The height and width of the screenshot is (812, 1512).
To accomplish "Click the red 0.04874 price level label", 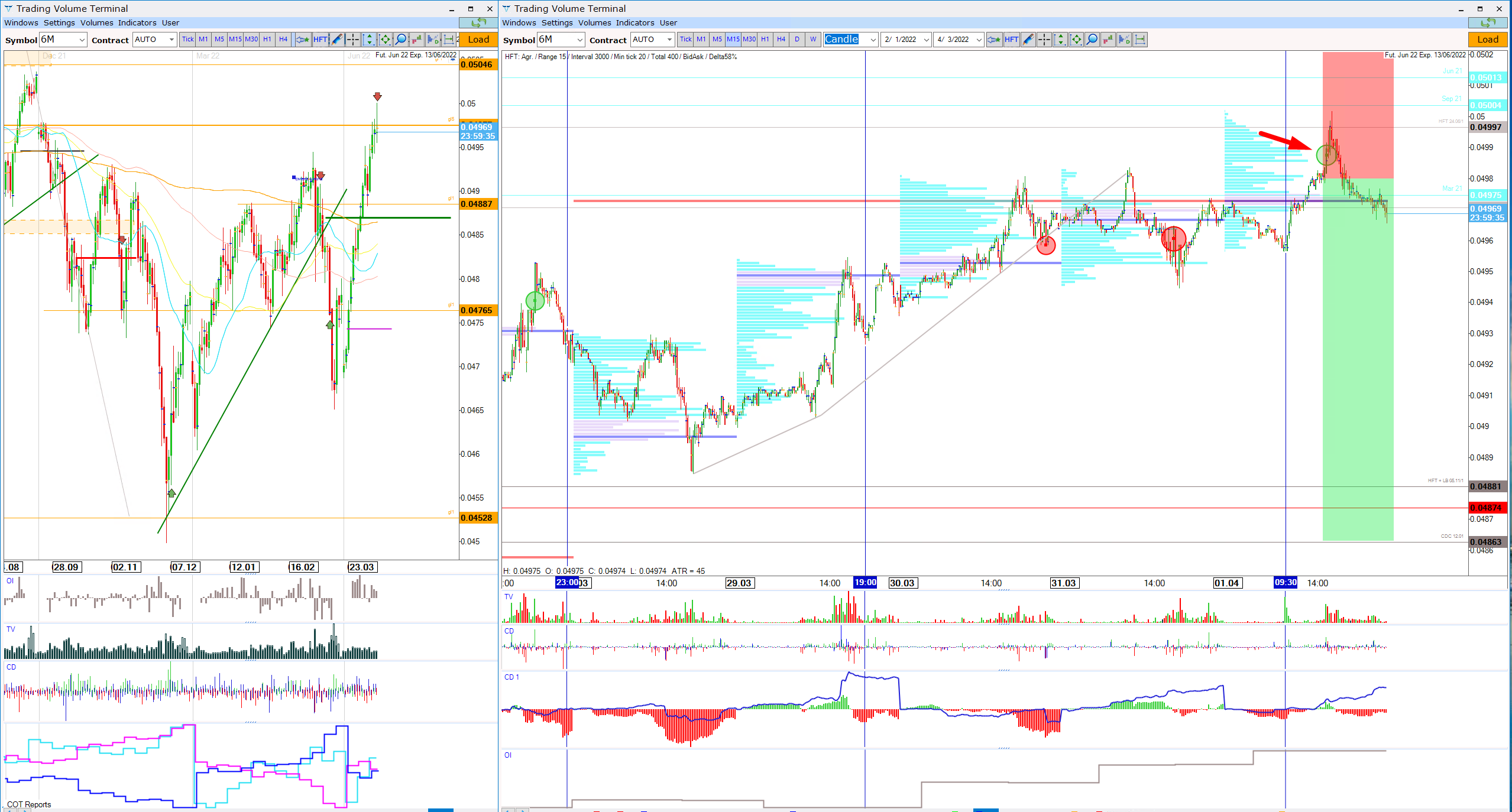I will coord(1487,507).
